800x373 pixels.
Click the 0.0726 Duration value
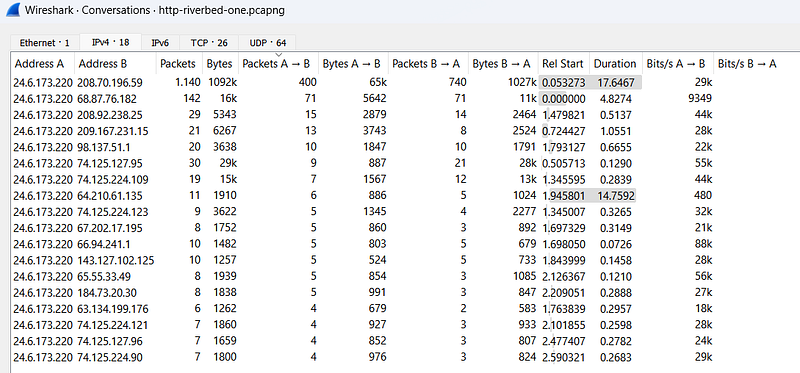[x=616, y=244]
